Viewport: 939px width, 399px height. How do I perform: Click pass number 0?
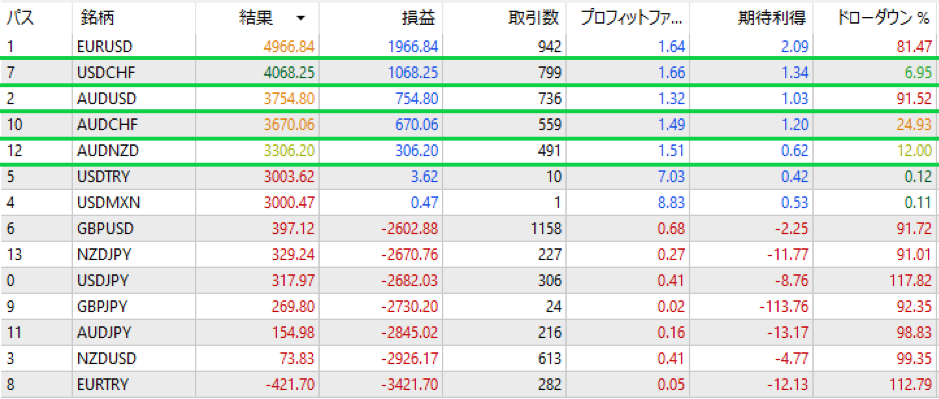[x=10, y=280]
